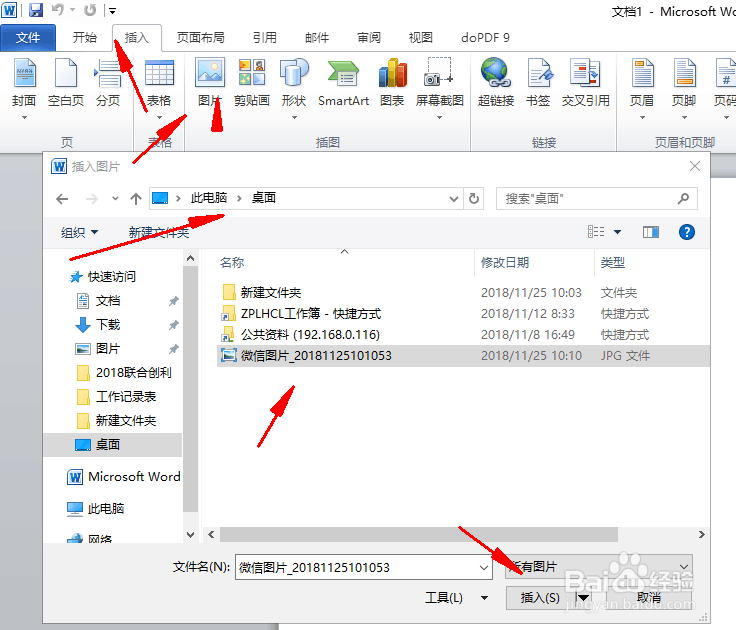This screenshot has height=630, width=736.
Task: Refresh the desktop folder listing
Action: (x=474, y=199)
